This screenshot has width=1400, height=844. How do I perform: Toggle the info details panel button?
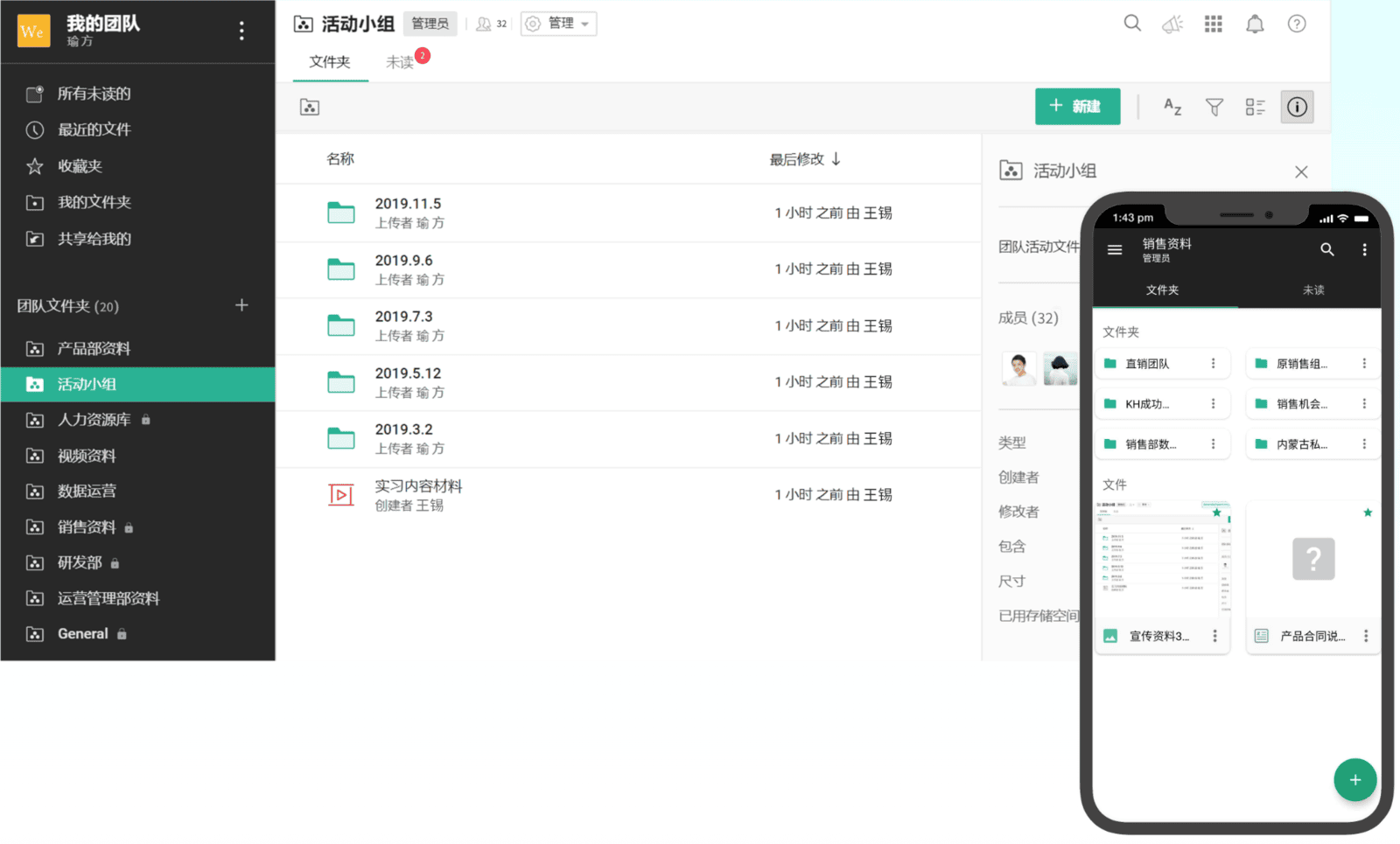tap(1297, 107)
